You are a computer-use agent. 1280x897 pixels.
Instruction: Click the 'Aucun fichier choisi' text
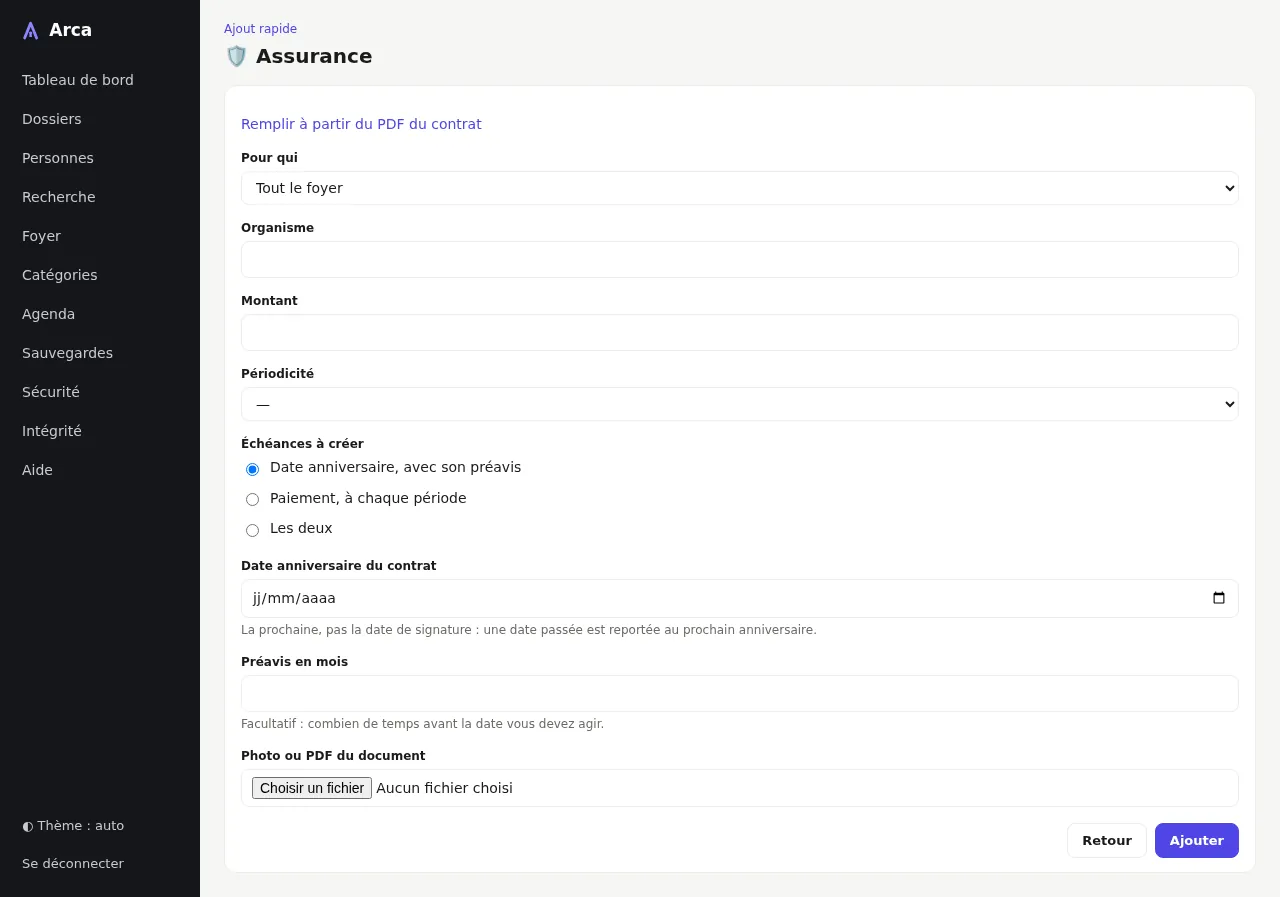444,788
